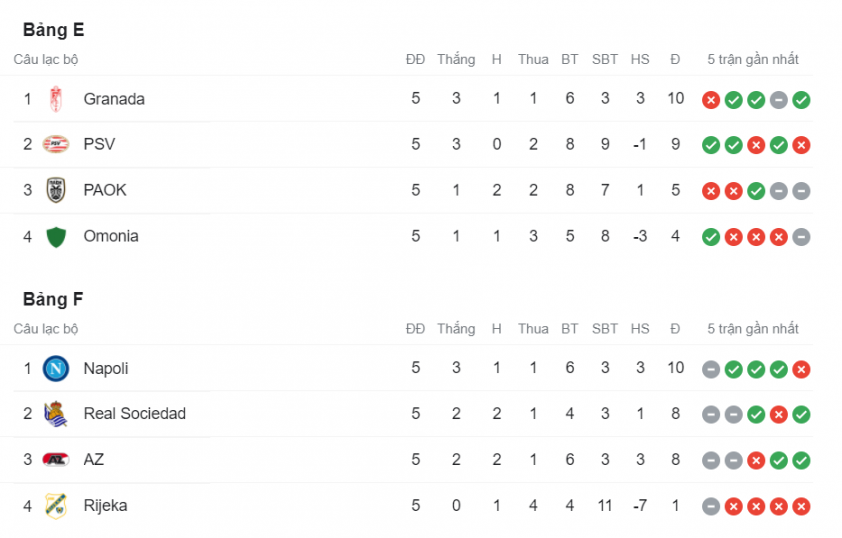Click the Bảng F group heading
The width and height of the screenshot is (842, 538).
tap(53, 300)
